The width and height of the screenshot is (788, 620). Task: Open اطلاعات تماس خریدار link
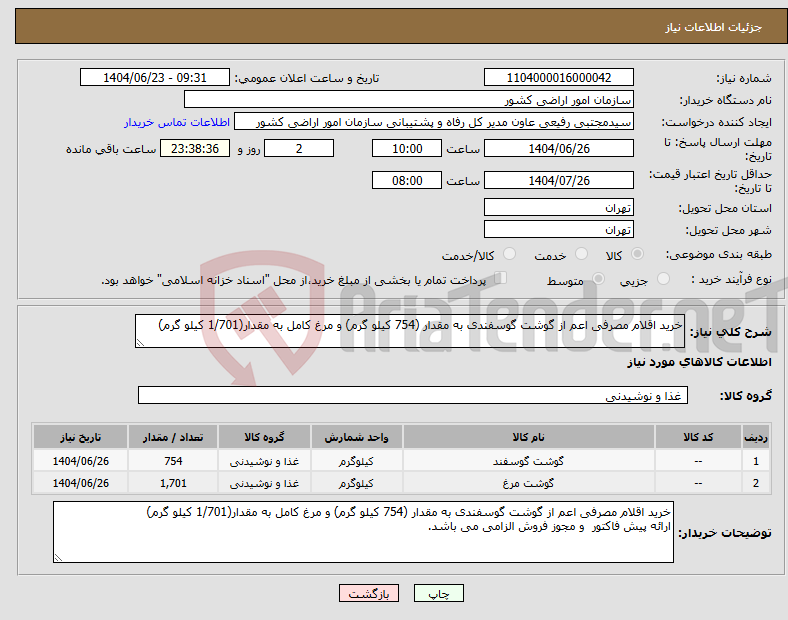(177, 122)
